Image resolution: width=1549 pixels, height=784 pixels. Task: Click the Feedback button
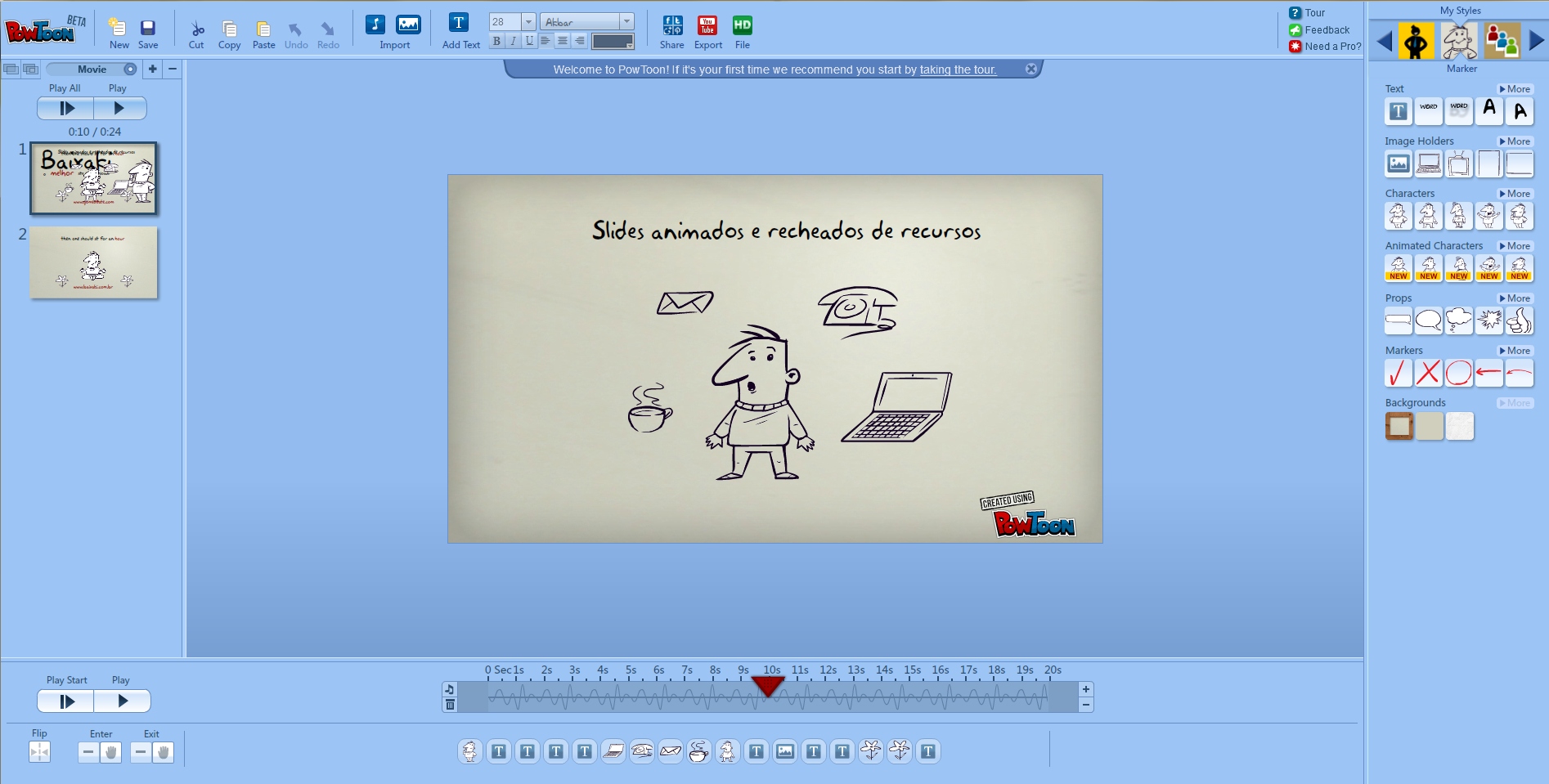tap(1320, 29)
